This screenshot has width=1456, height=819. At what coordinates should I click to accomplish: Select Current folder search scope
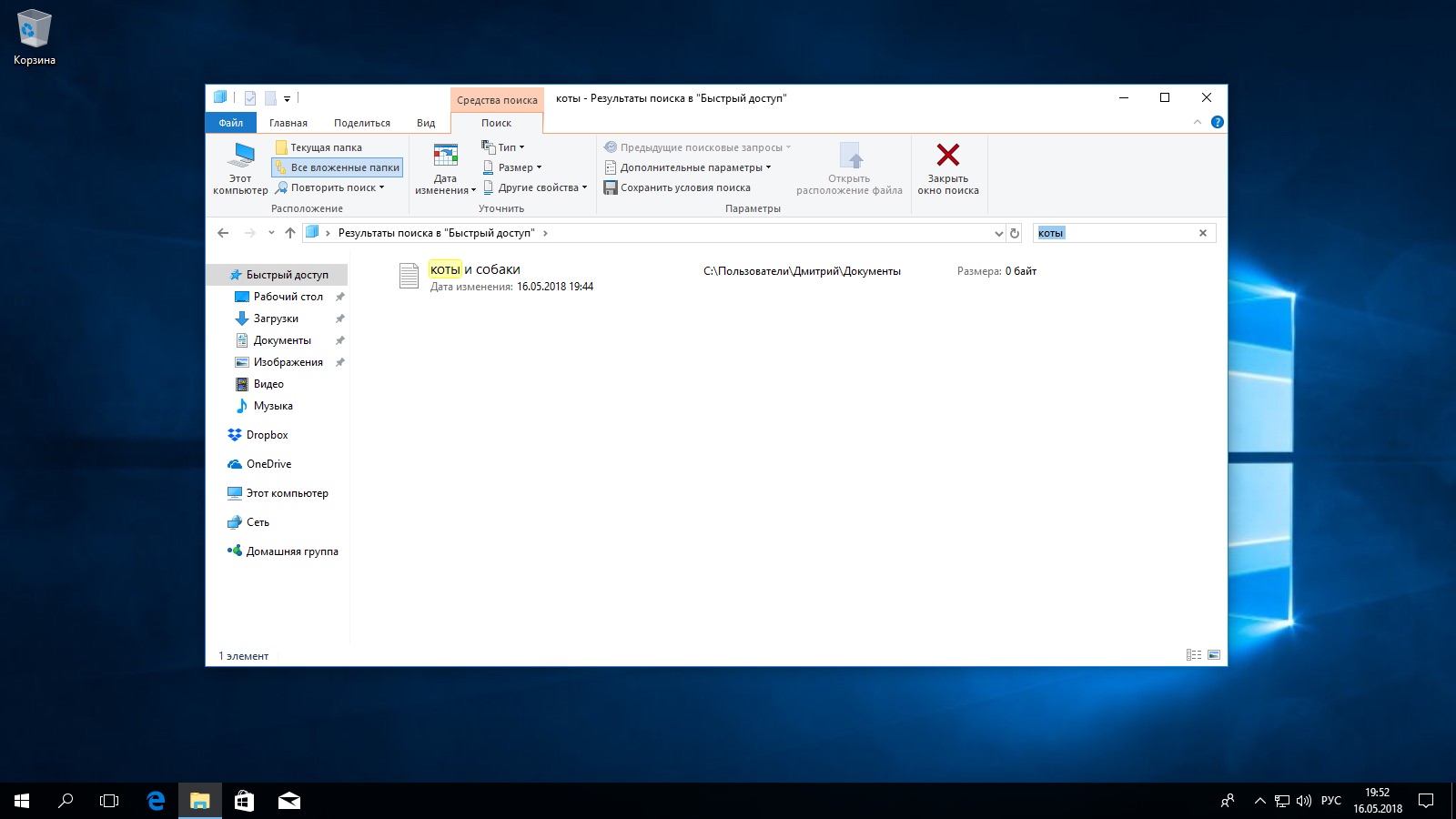coord(319,147)
